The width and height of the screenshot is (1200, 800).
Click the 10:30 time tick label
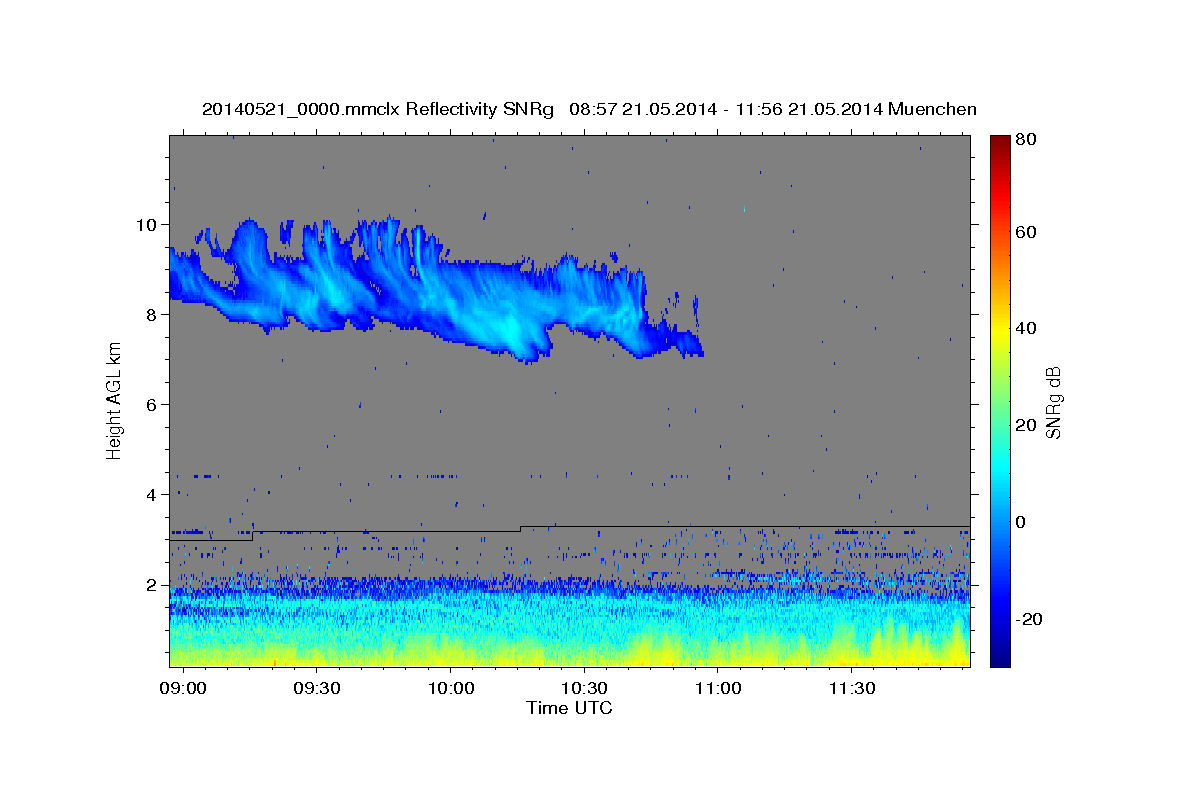pyautogui.click(x=584, y=689)
